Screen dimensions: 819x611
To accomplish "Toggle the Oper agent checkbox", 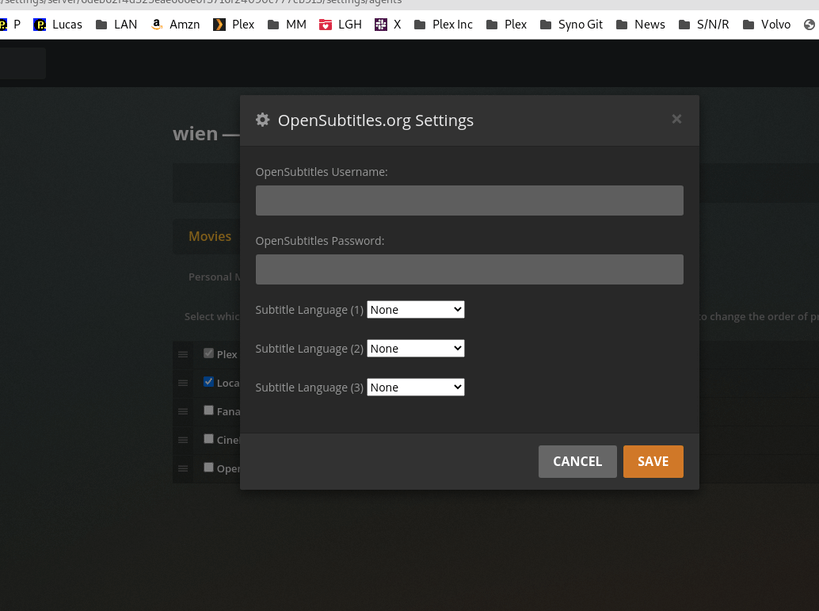I will [x=208, y=467].
